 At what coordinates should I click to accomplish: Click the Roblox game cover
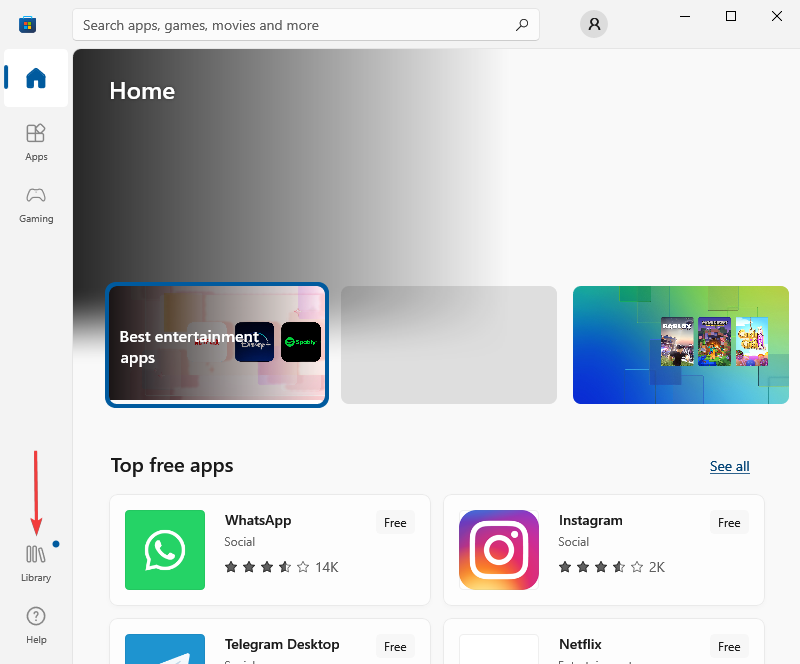coord(677,341)
